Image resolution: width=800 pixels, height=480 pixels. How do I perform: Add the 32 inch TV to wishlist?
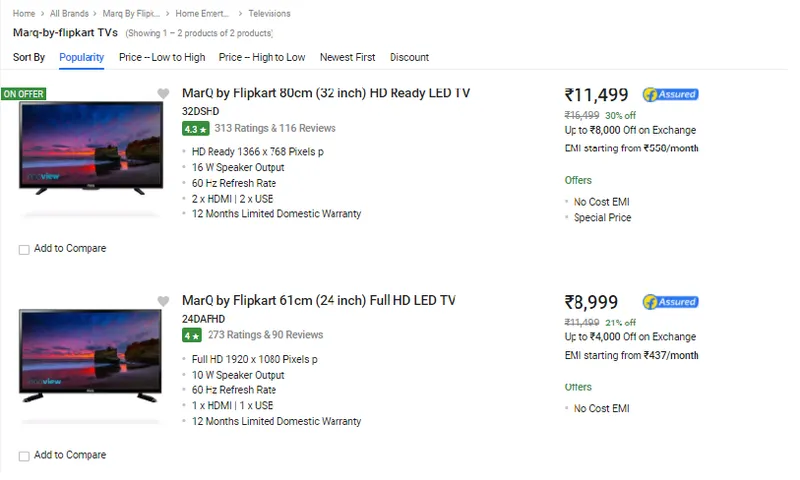[x=163, y=94]
